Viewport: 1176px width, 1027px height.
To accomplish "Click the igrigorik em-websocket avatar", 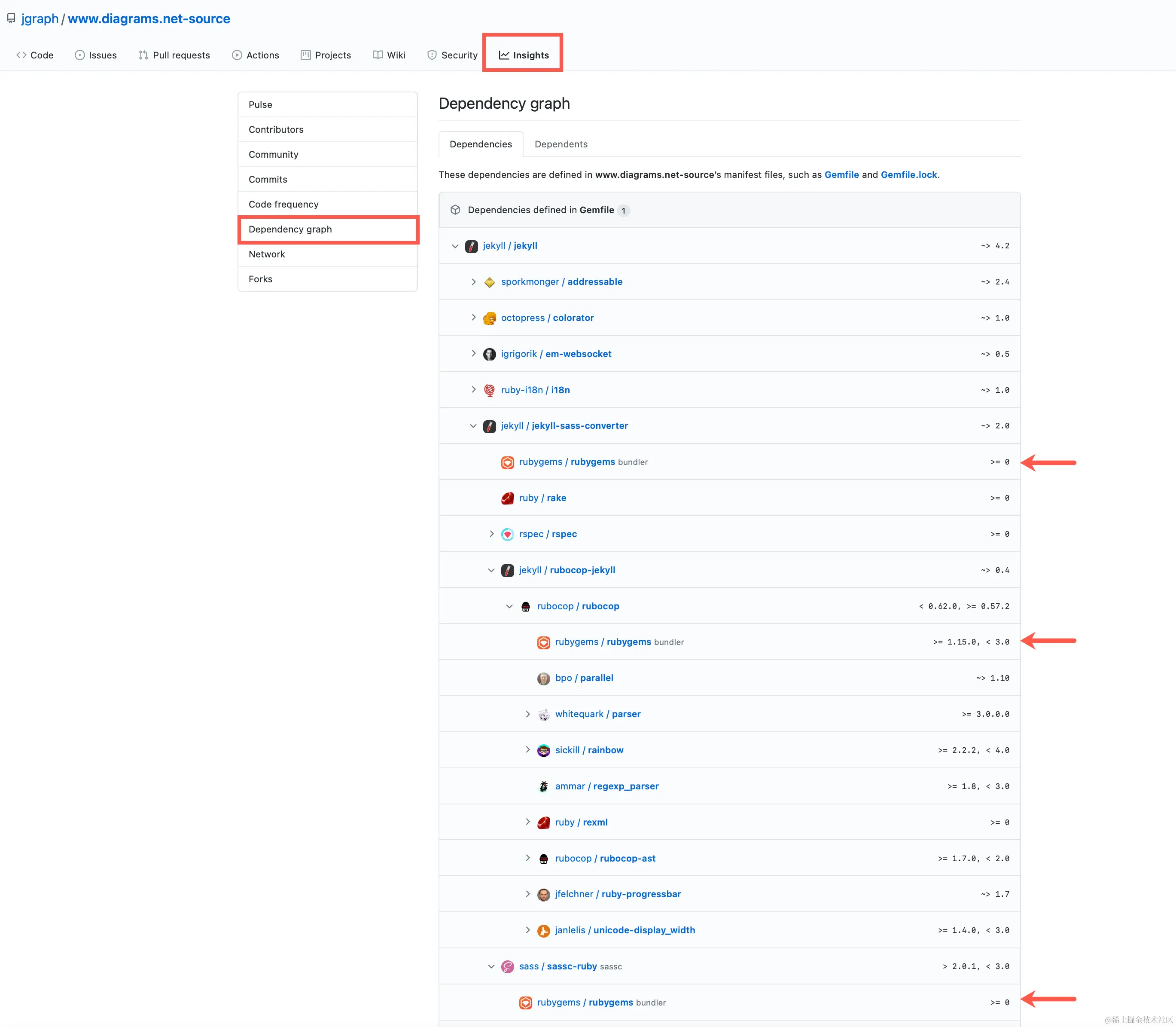I will coord(489,354).
